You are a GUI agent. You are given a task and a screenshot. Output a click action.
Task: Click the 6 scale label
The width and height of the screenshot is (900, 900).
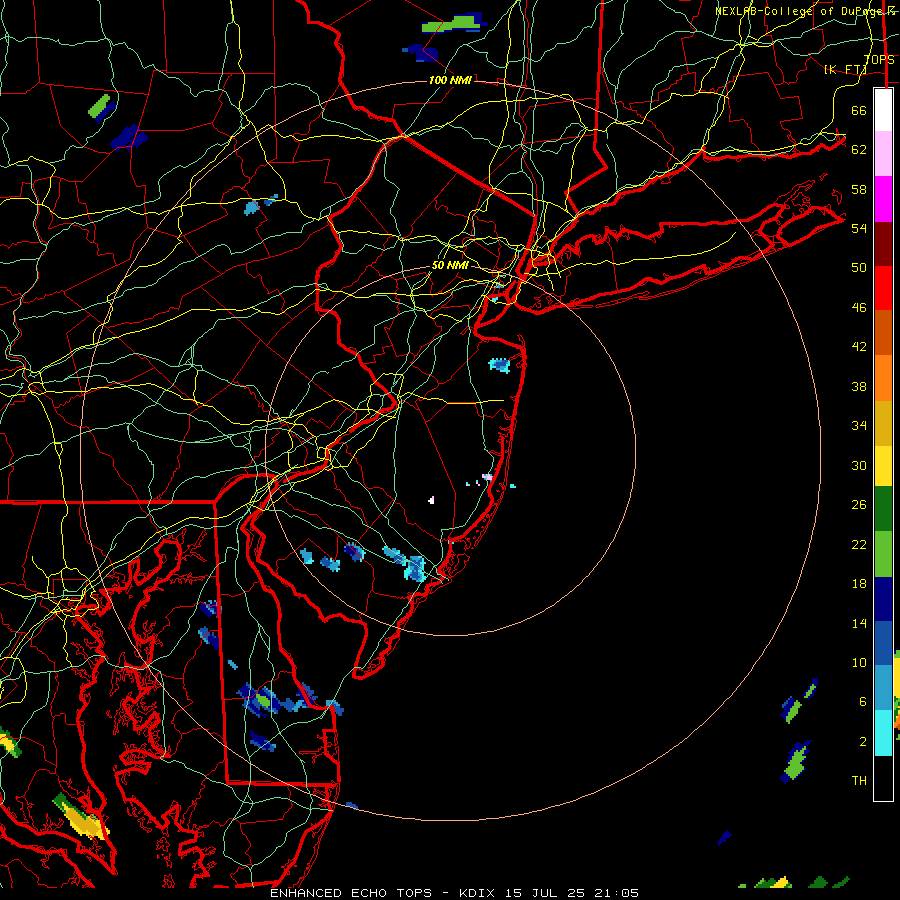coord(862,702)
